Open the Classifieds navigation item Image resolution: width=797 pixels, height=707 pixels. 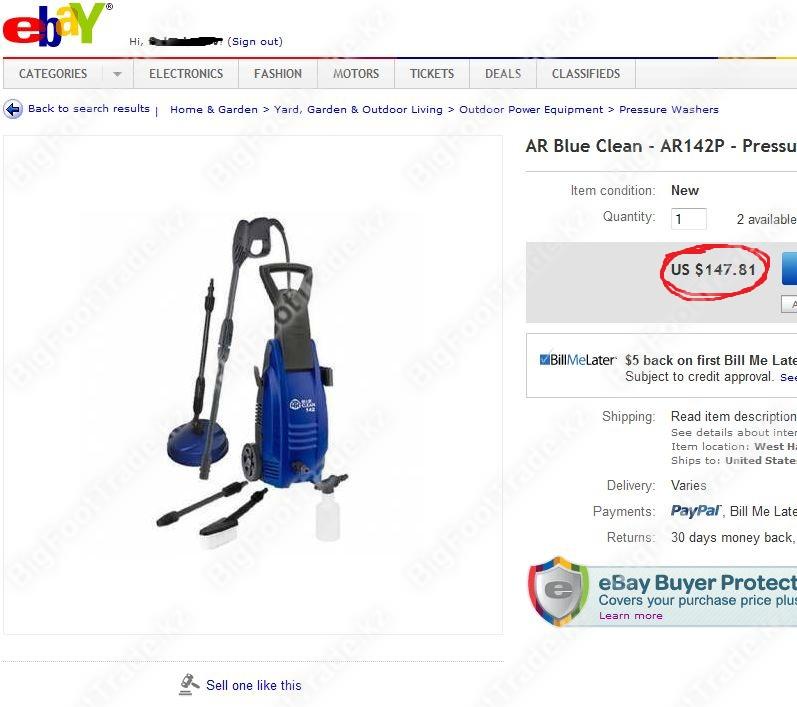click(586, 74)
